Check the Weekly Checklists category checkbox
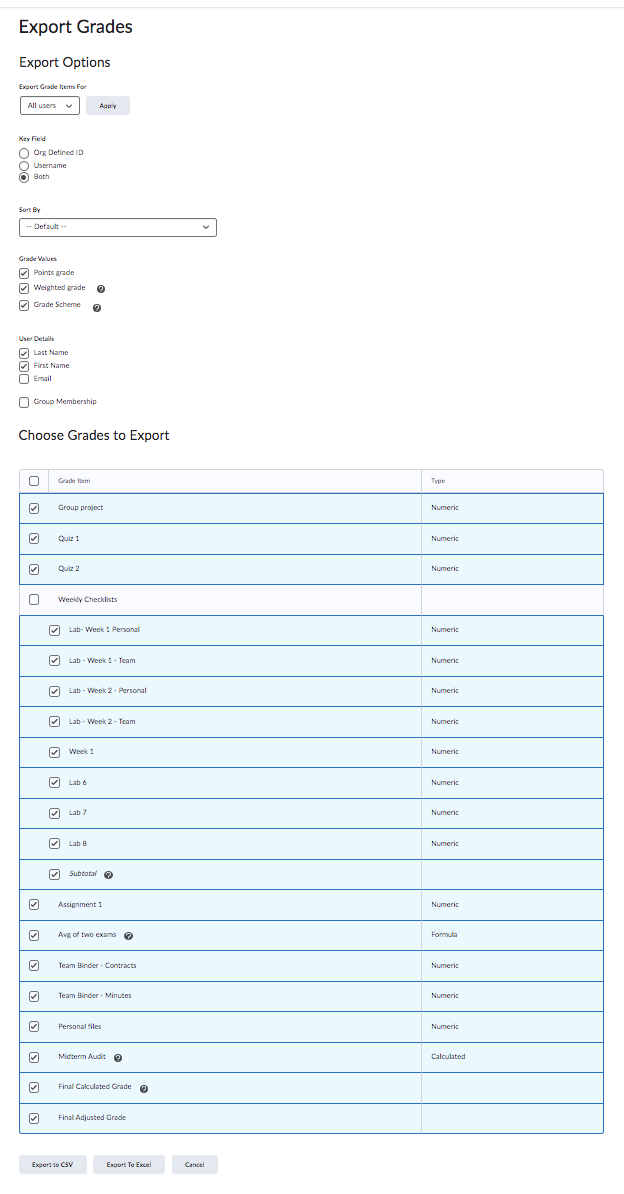 [x=34, y=600]
